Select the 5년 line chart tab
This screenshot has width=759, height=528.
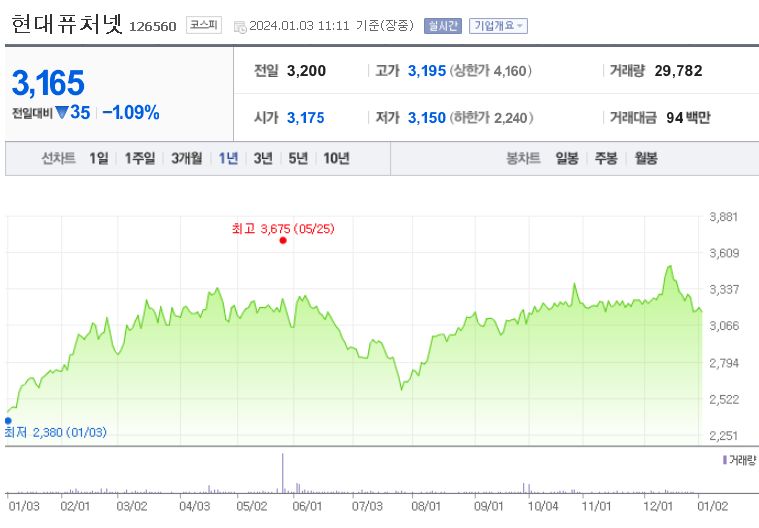tap(298, 158)
